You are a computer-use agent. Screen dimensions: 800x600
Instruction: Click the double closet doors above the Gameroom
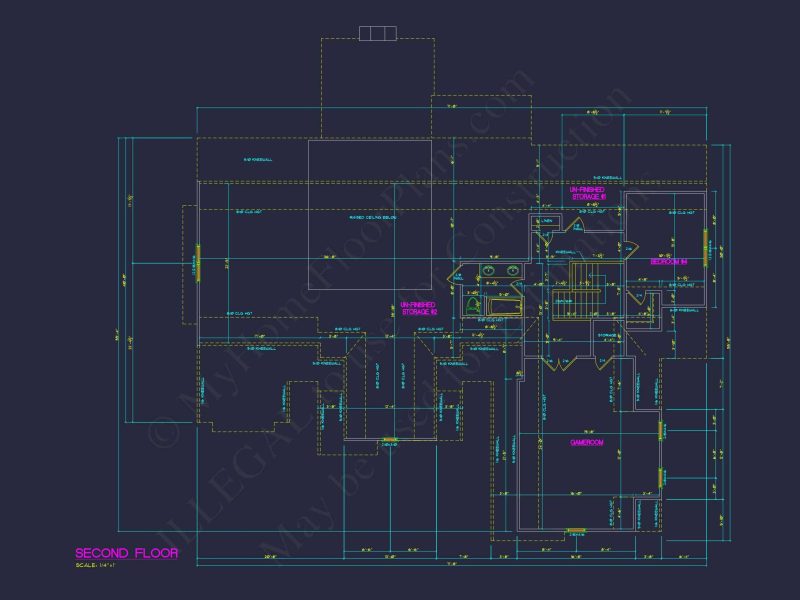[559, 363]
